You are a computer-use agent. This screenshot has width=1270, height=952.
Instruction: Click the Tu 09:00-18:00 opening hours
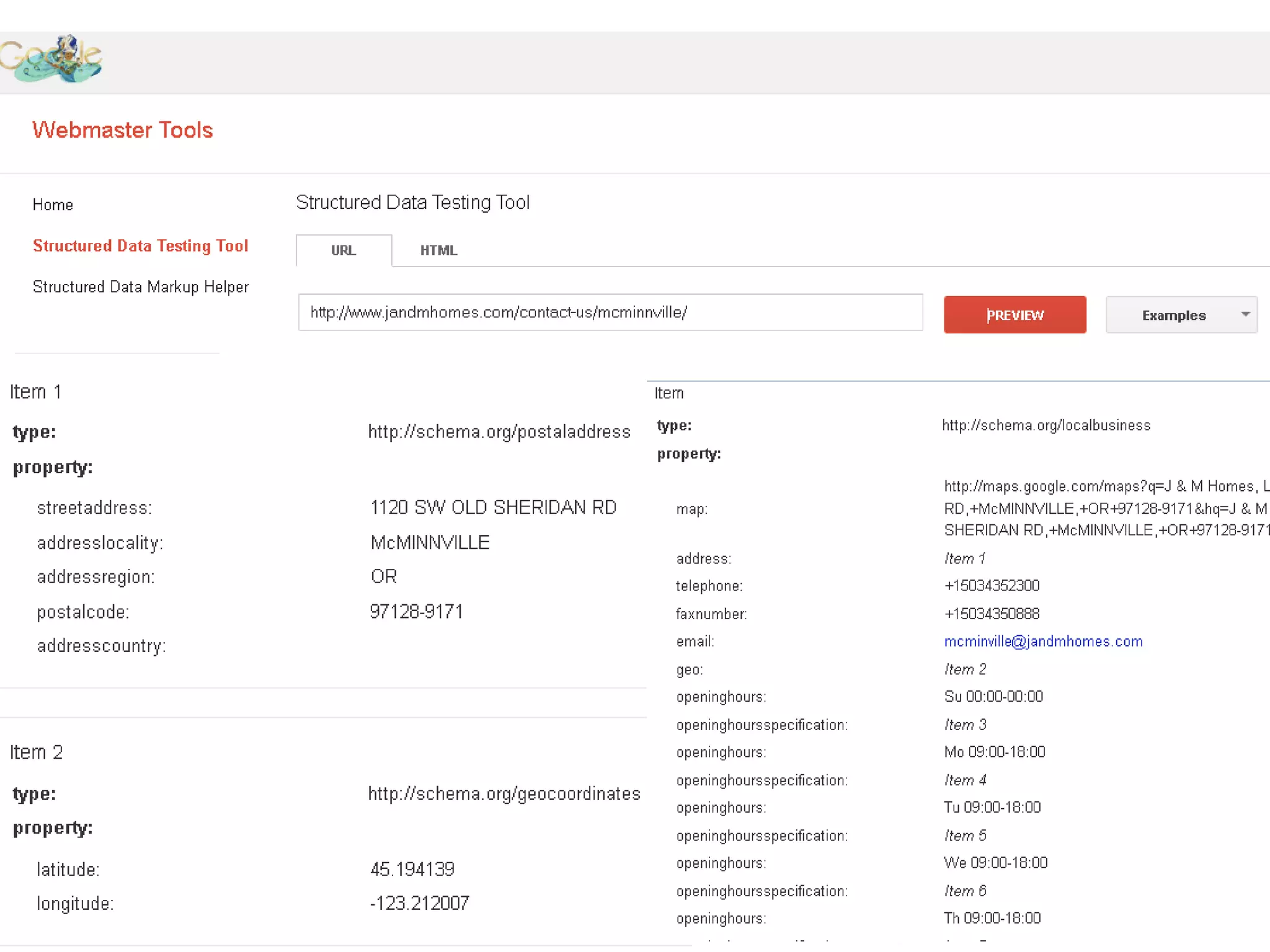(x=992, y=808)
